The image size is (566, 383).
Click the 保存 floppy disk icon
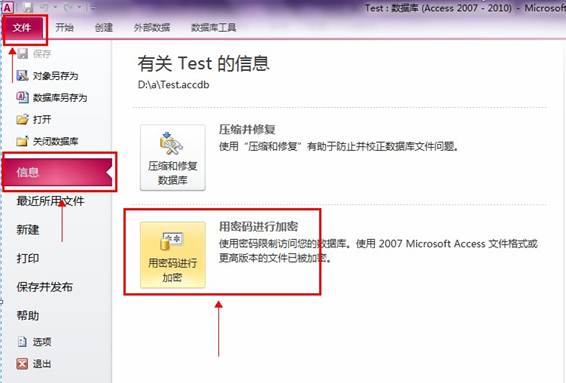click(x=22, y=54)
